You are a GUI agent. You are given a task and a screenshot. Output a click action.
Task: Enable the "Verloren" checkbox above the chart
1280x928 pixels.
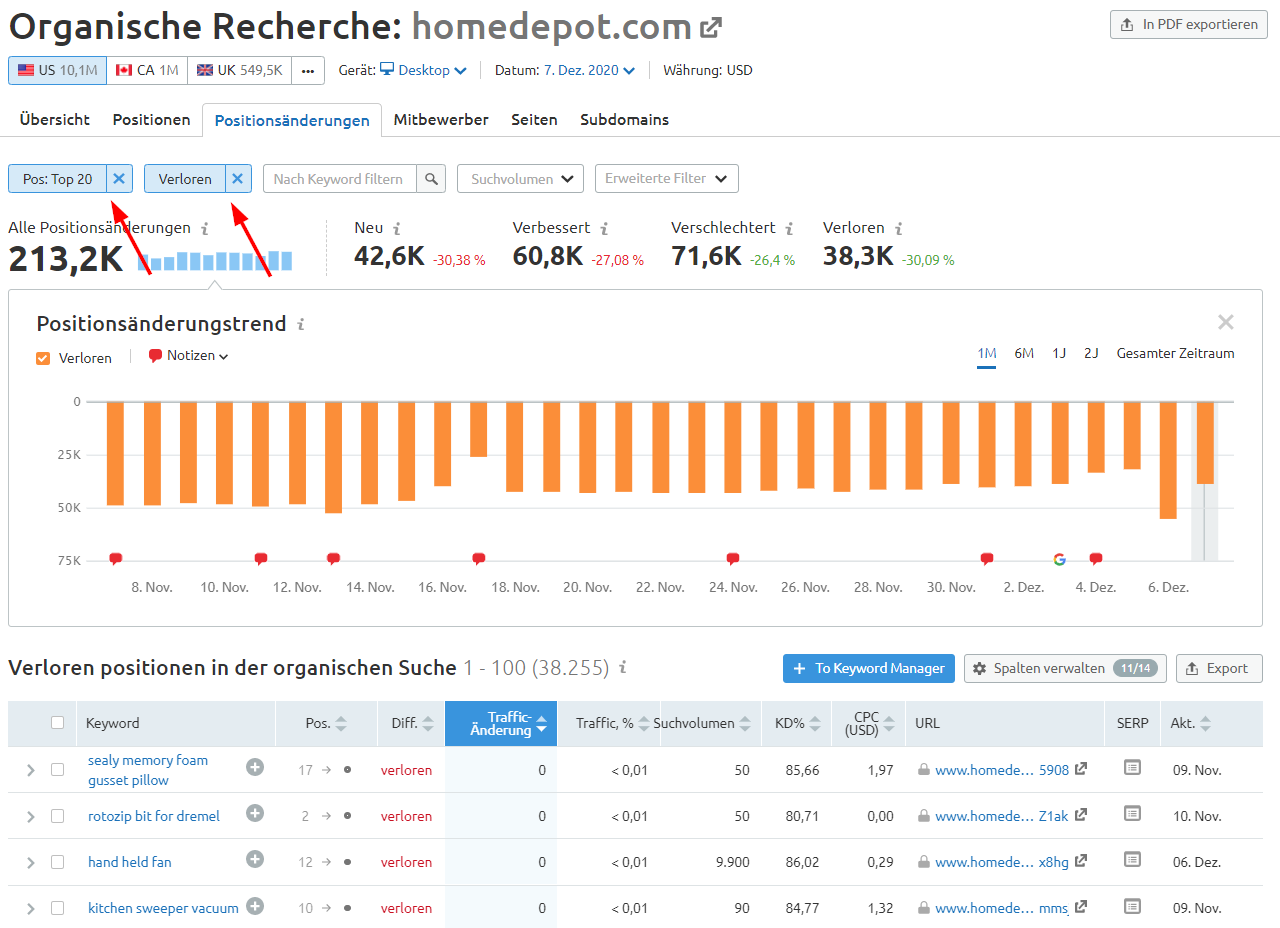42,357
